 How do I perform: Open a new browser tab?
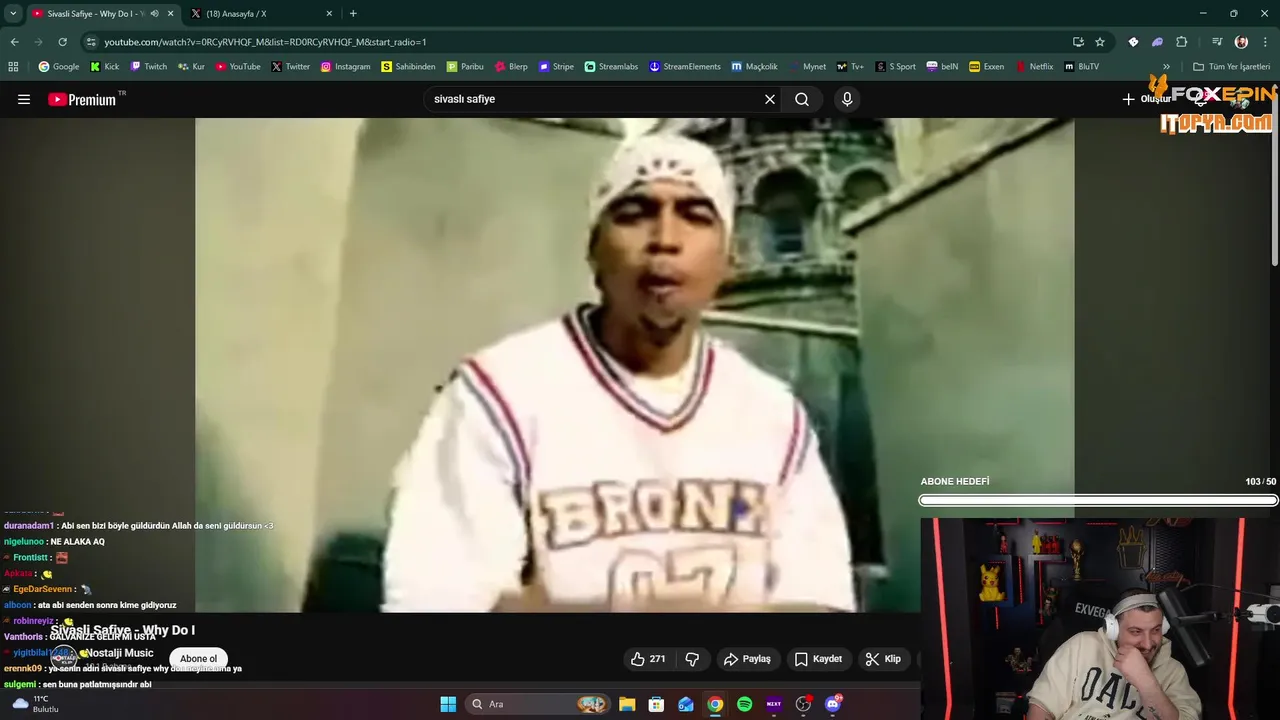point(353,14)
